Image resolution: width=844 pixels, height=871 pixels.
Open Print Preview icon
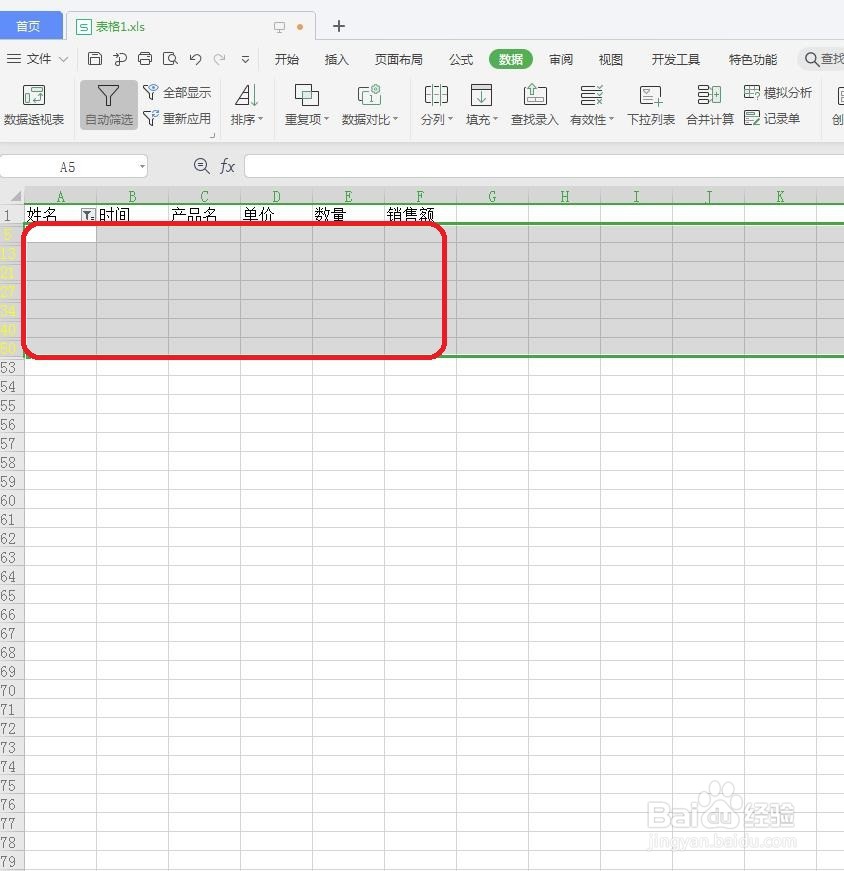(x=170, y=58)
